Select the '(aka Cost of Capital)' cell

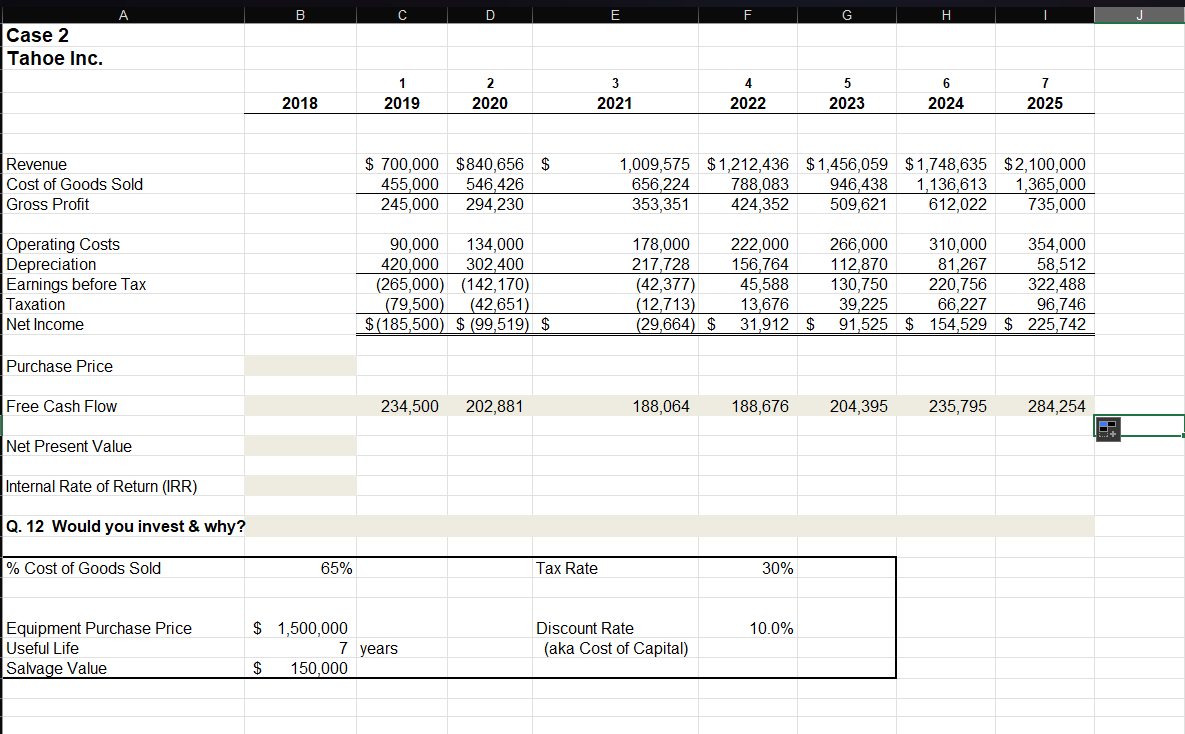615,649
